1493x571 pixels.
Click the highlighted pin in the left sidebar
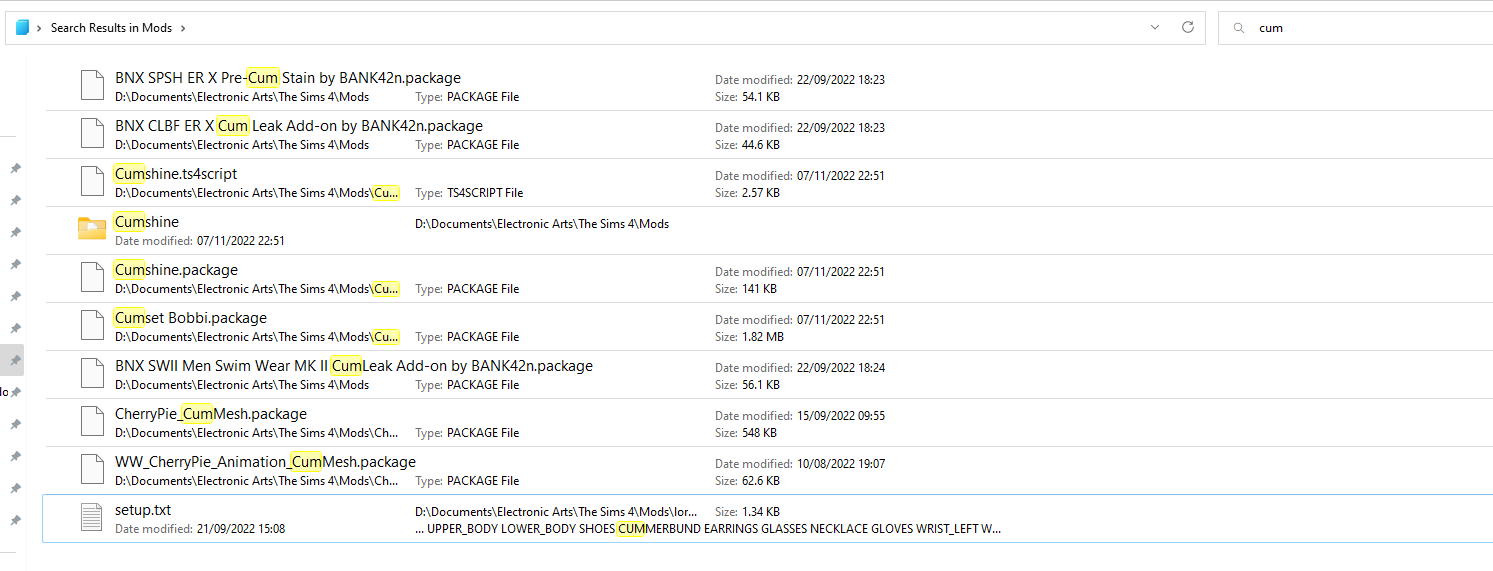[15, 360]
